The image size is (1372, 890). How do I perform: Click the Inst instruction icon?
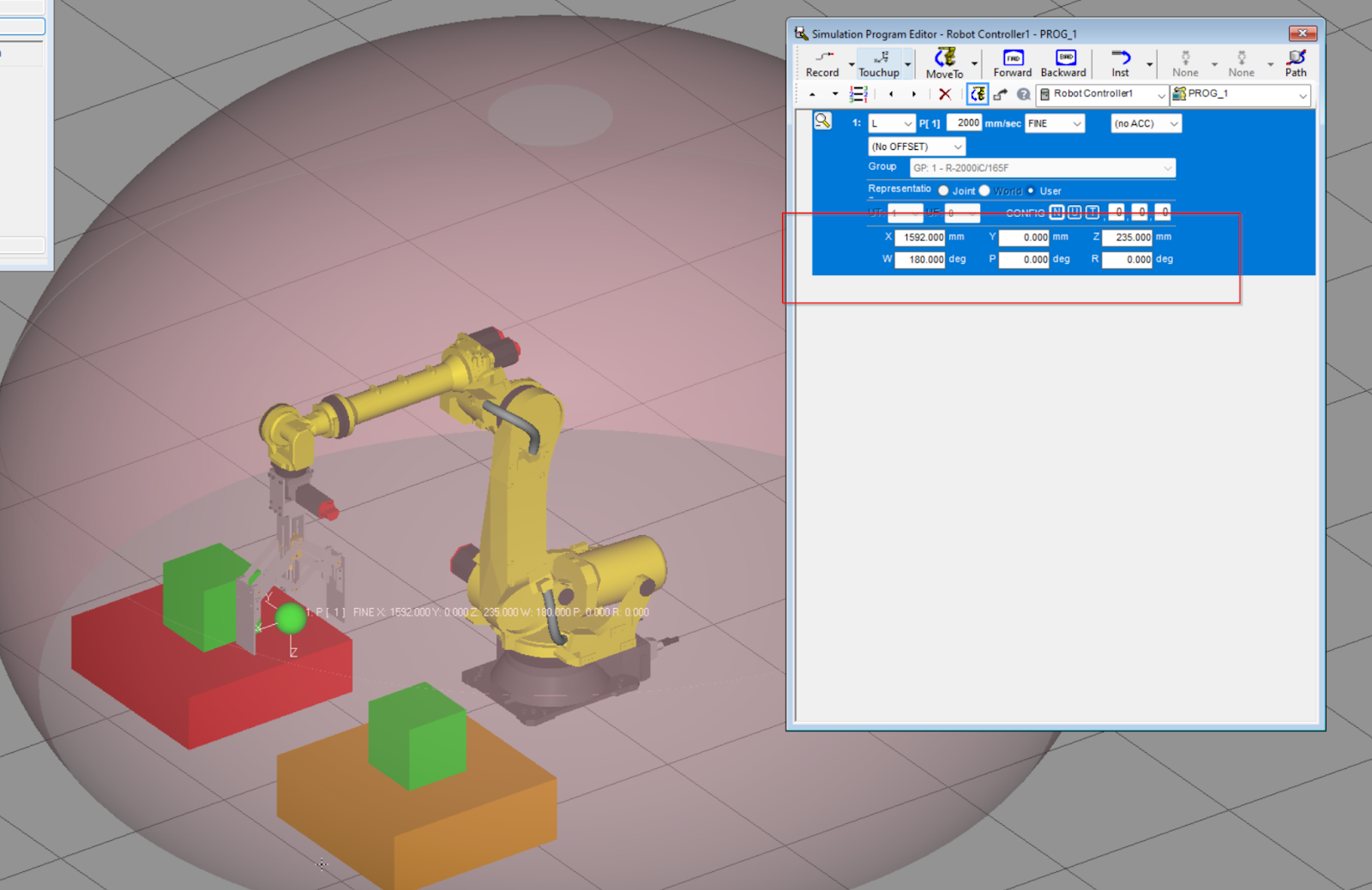pos(1120,63)
